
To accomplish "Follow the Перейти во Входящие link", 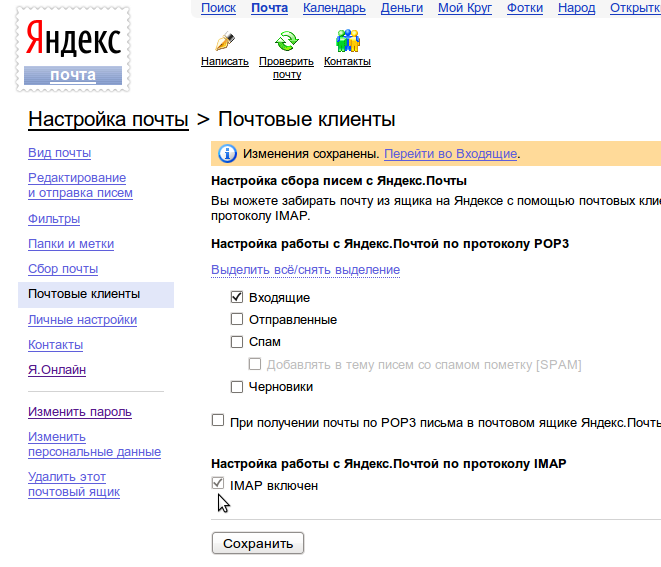I will pos(451,154).
